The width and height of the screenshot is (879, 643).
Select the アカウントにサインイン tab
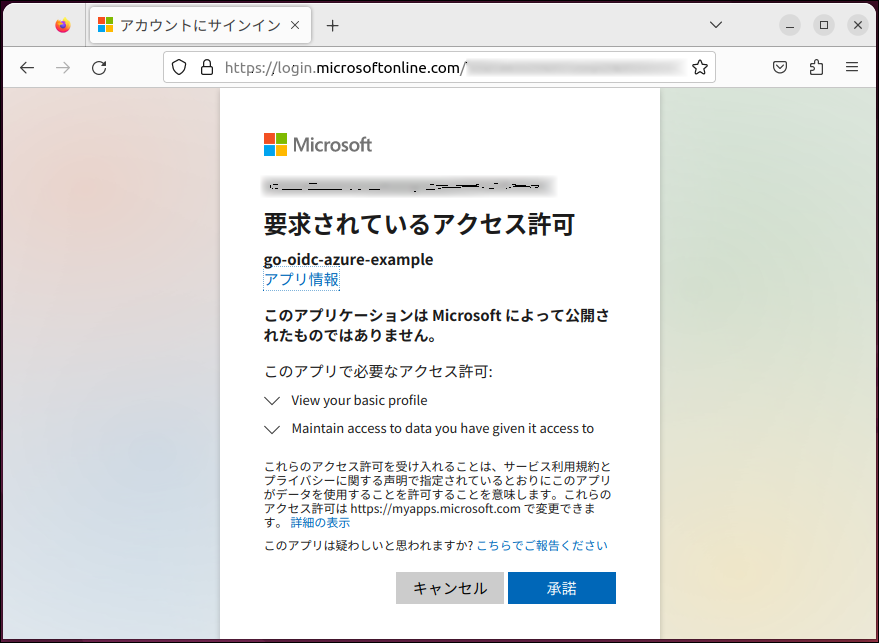190,26
